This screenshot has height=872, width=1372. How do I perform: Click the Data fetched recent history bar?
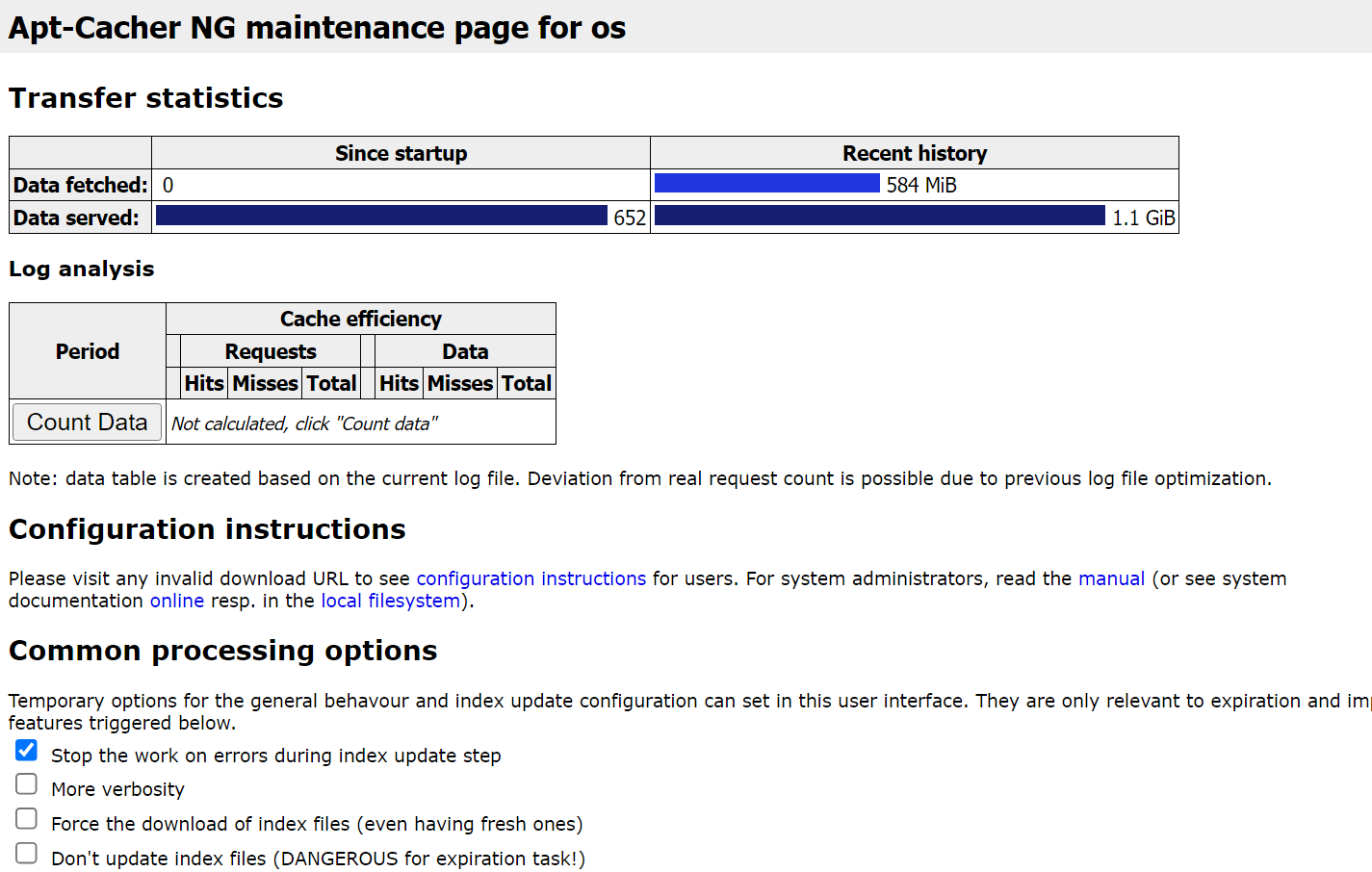[x=767, y=183]
